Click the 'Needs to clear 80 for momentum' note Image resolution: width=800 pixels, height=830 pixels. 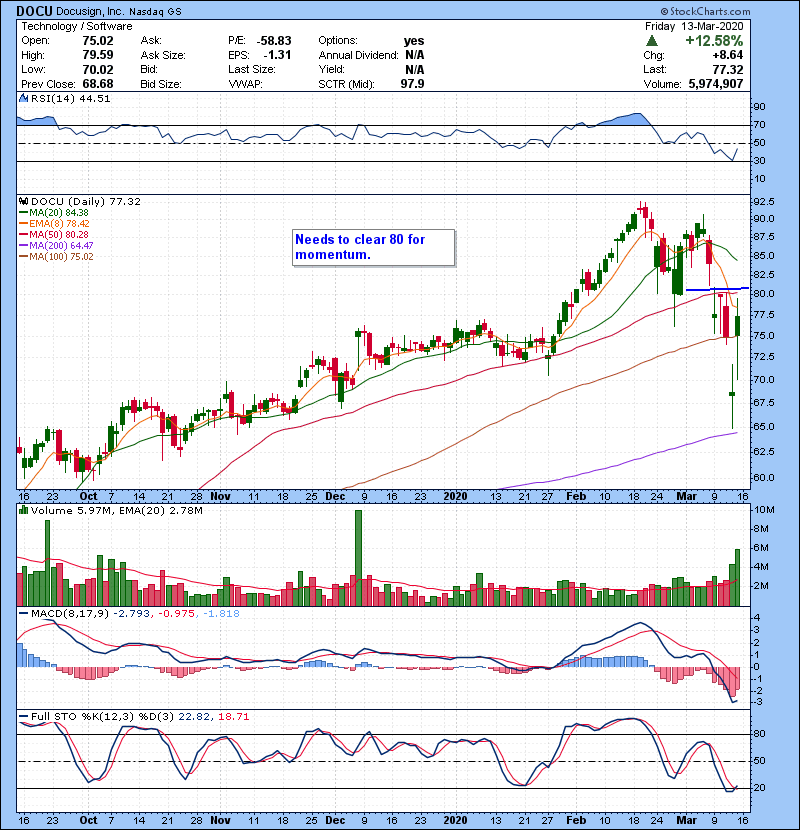[373, 247]
